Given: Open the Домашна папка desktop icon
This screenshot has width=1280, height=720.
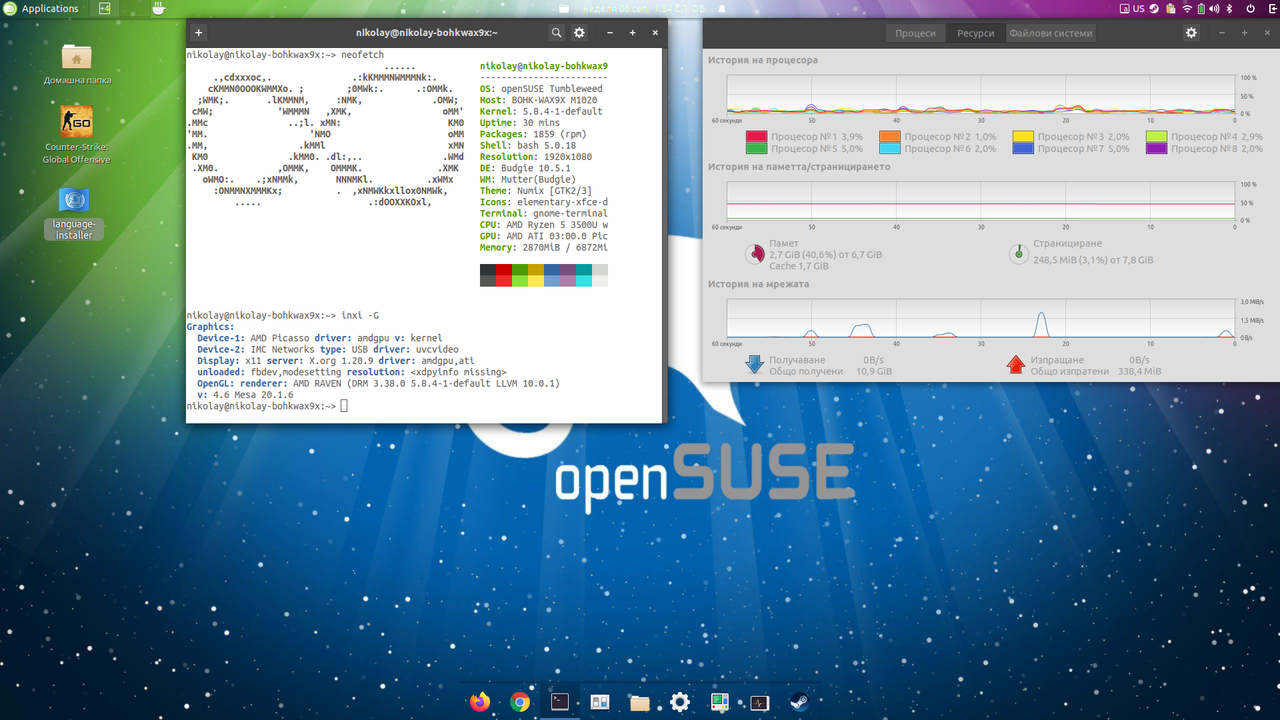Looking at the screenshot, I should click(x=77, y=63).
